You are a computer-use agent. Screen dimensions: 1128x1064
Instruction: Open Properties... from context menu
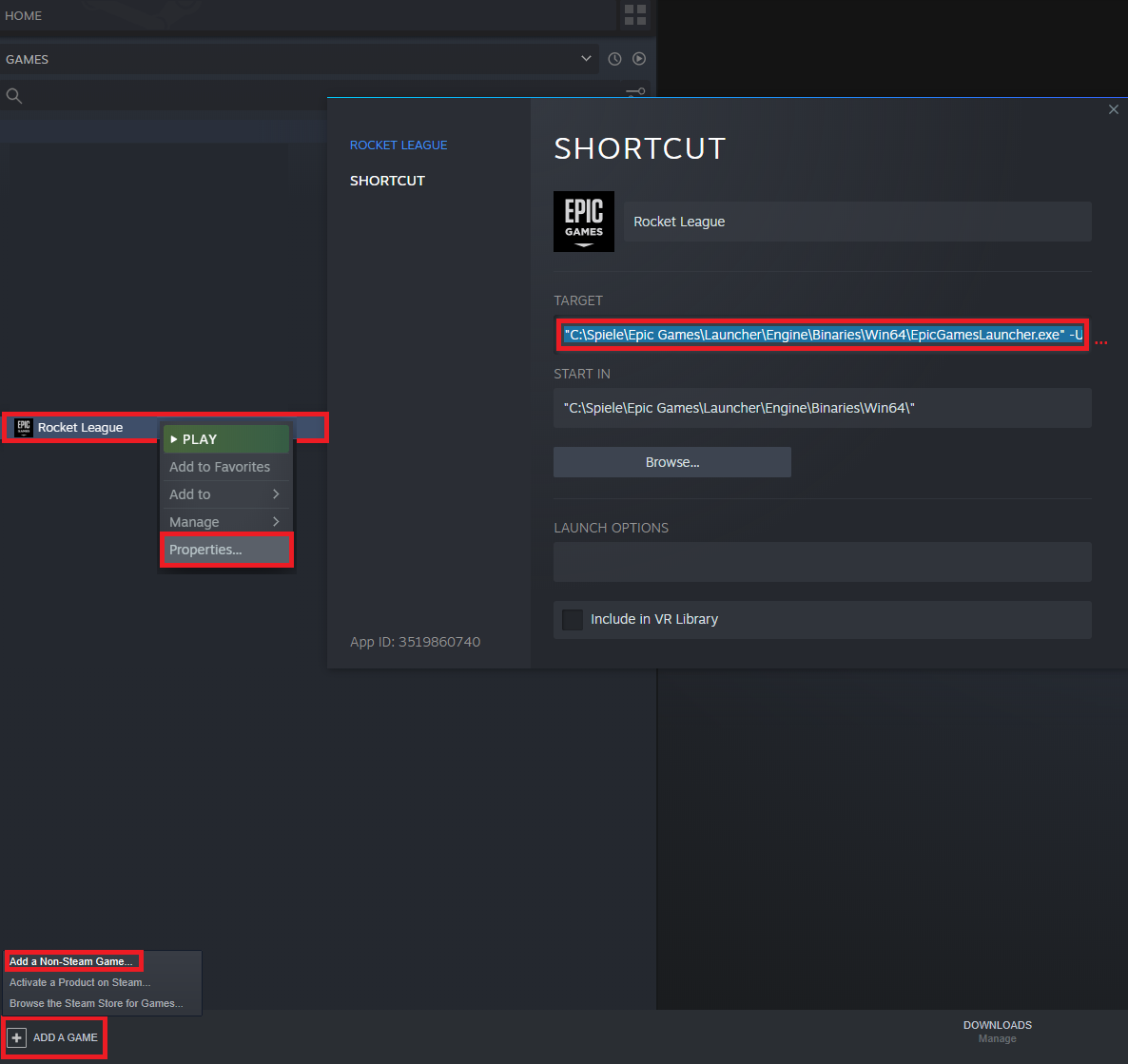226,550
